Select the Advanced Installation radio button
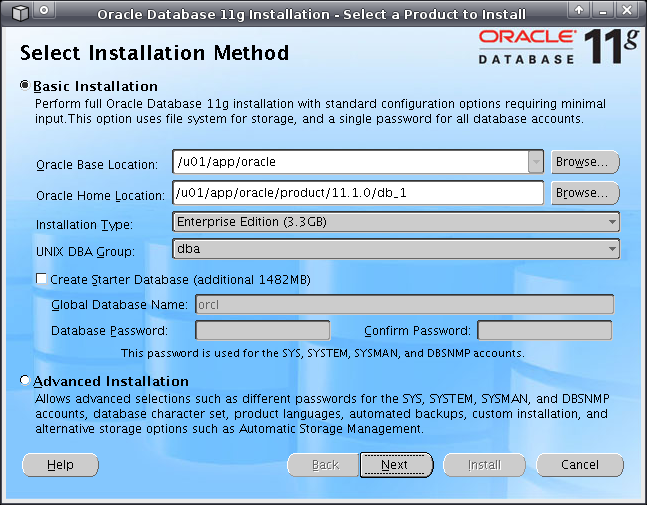 [x=25, y=380]
